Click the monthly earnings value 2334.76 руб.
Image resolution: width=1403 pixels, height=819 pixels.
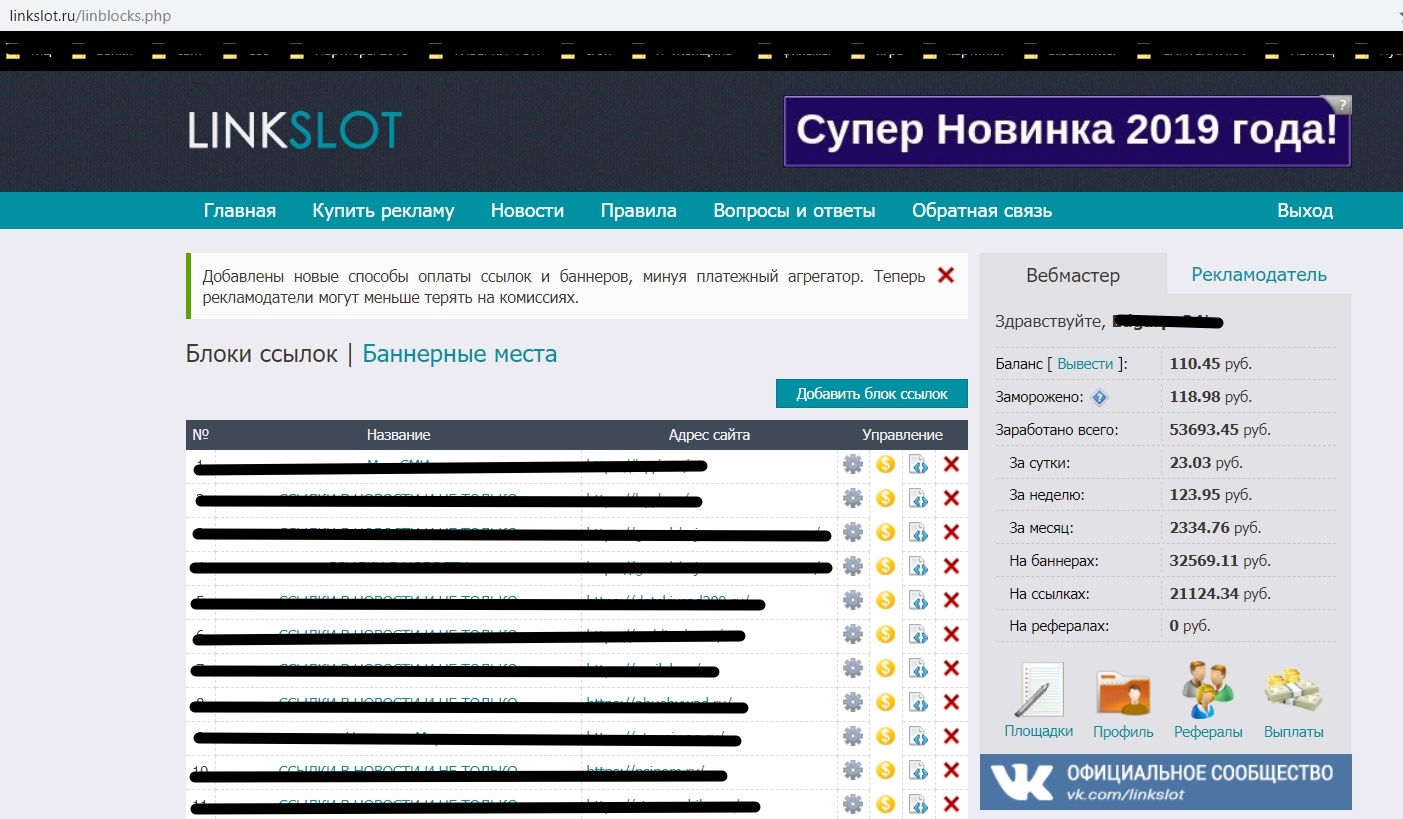(1215, 528)
